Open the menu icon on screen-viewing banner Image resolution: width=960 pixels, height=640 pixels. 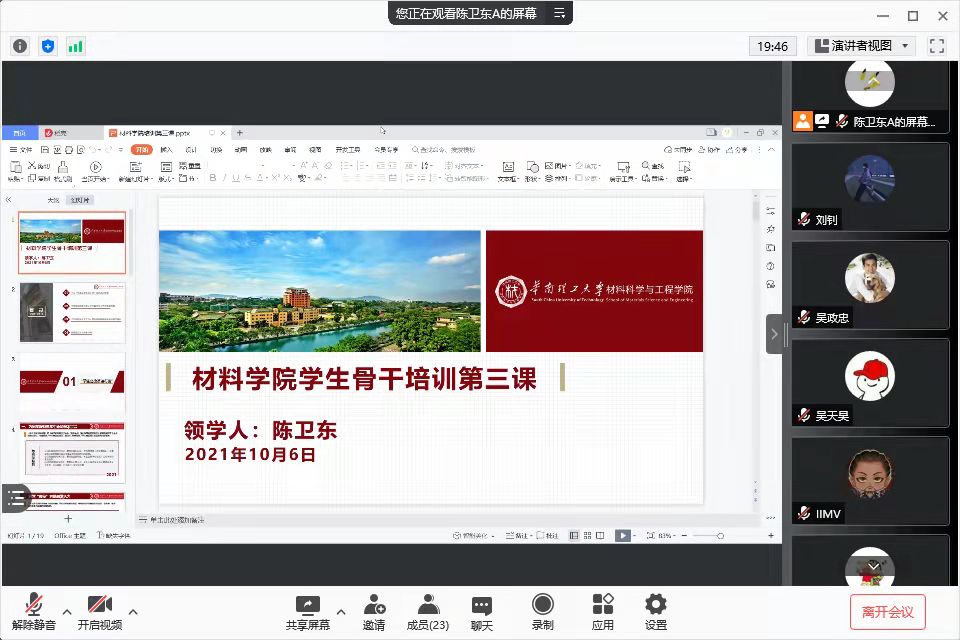pos(559,13)
